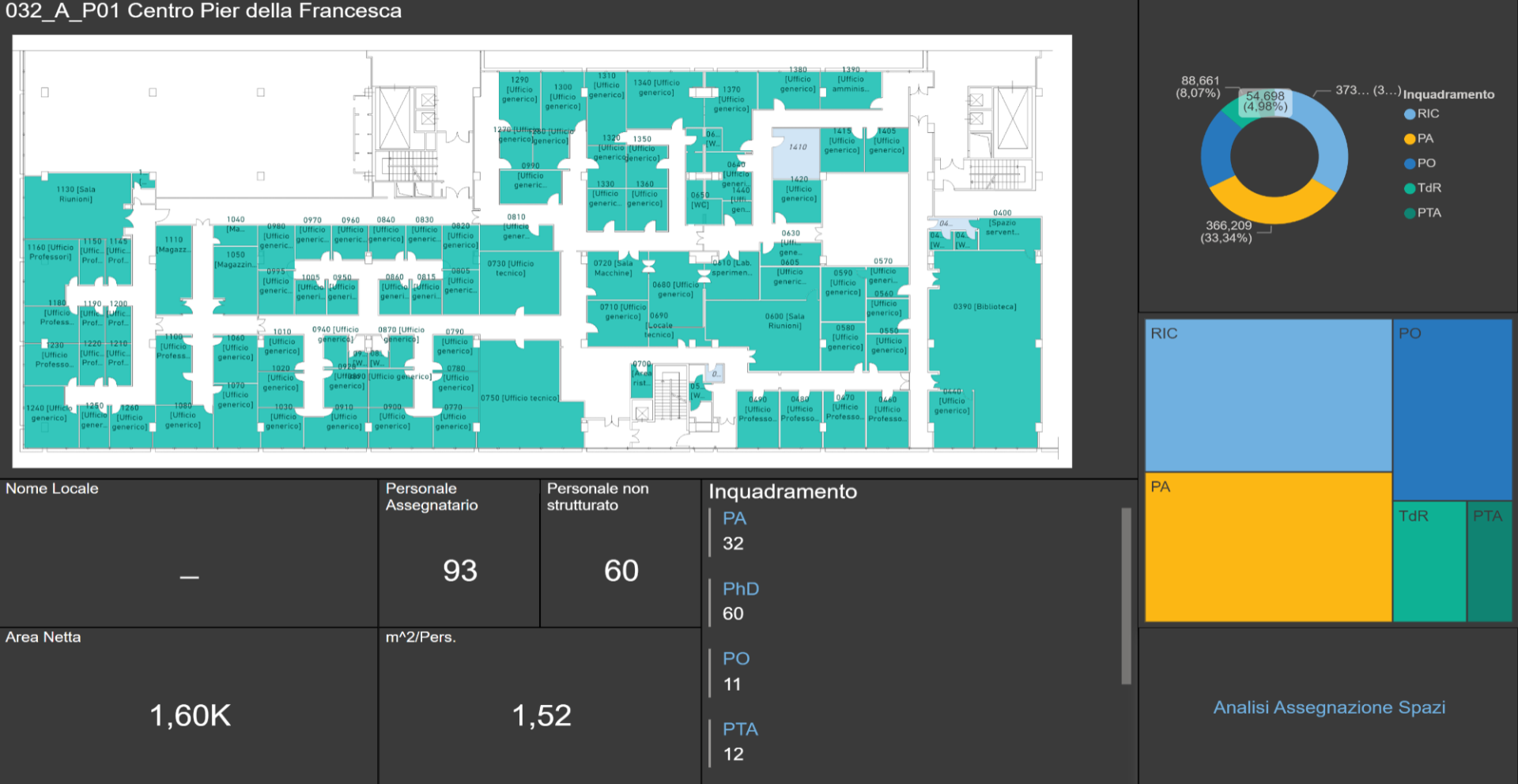Click the PTA legend marker in donut chart
The width and height of the screenshot is (1518, 784).
(x=1409, y=213)
